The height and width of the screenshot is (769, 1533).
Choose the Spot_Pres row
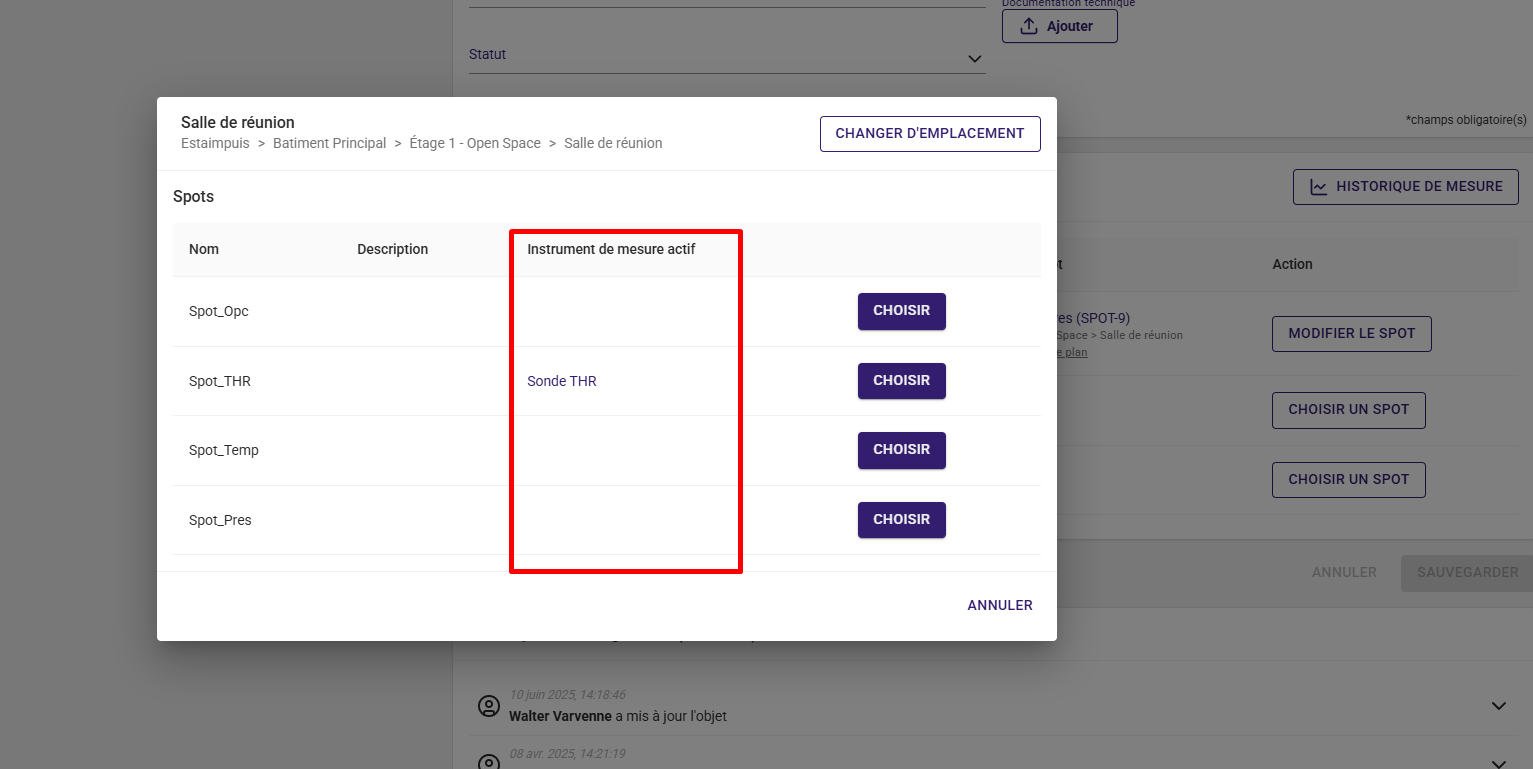(901, 520)
